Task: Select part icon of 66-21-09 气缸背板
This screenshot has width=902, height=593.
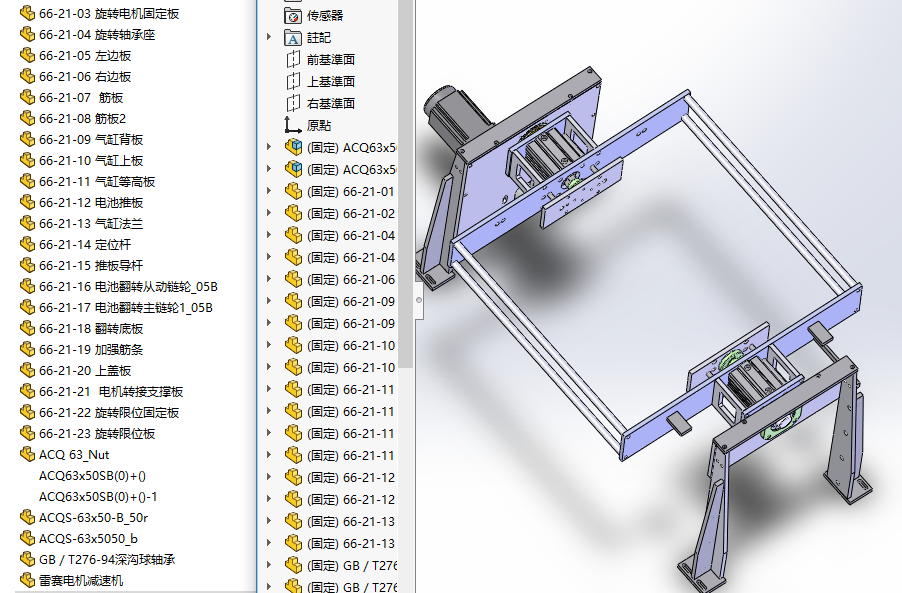Action: tap(27, 139)
